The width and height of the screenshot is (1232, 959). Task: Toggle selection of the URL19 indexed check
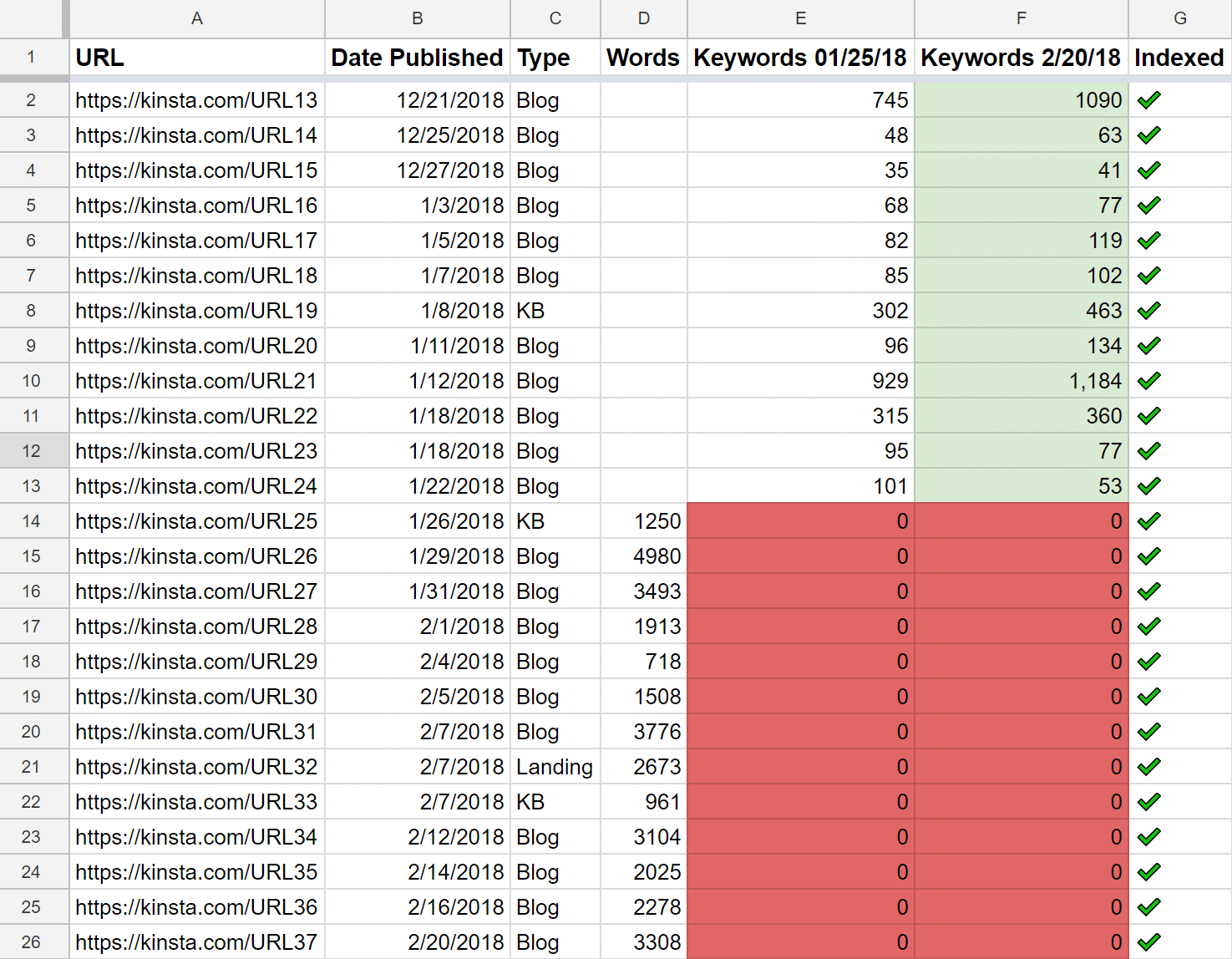pyautogui.click(x=1148, y=310)
